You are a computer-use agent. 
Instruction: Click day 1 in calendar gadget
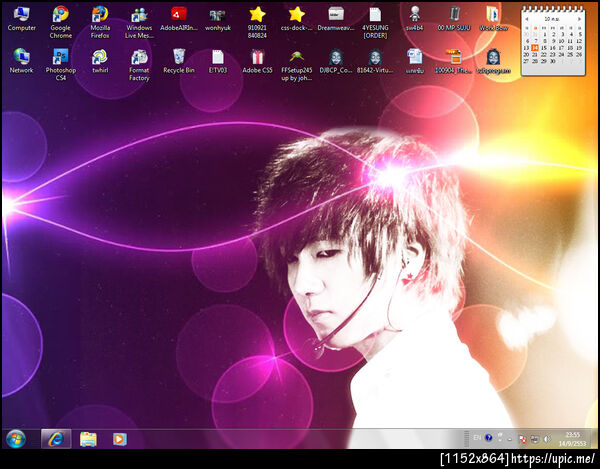[x=543, y=34]
